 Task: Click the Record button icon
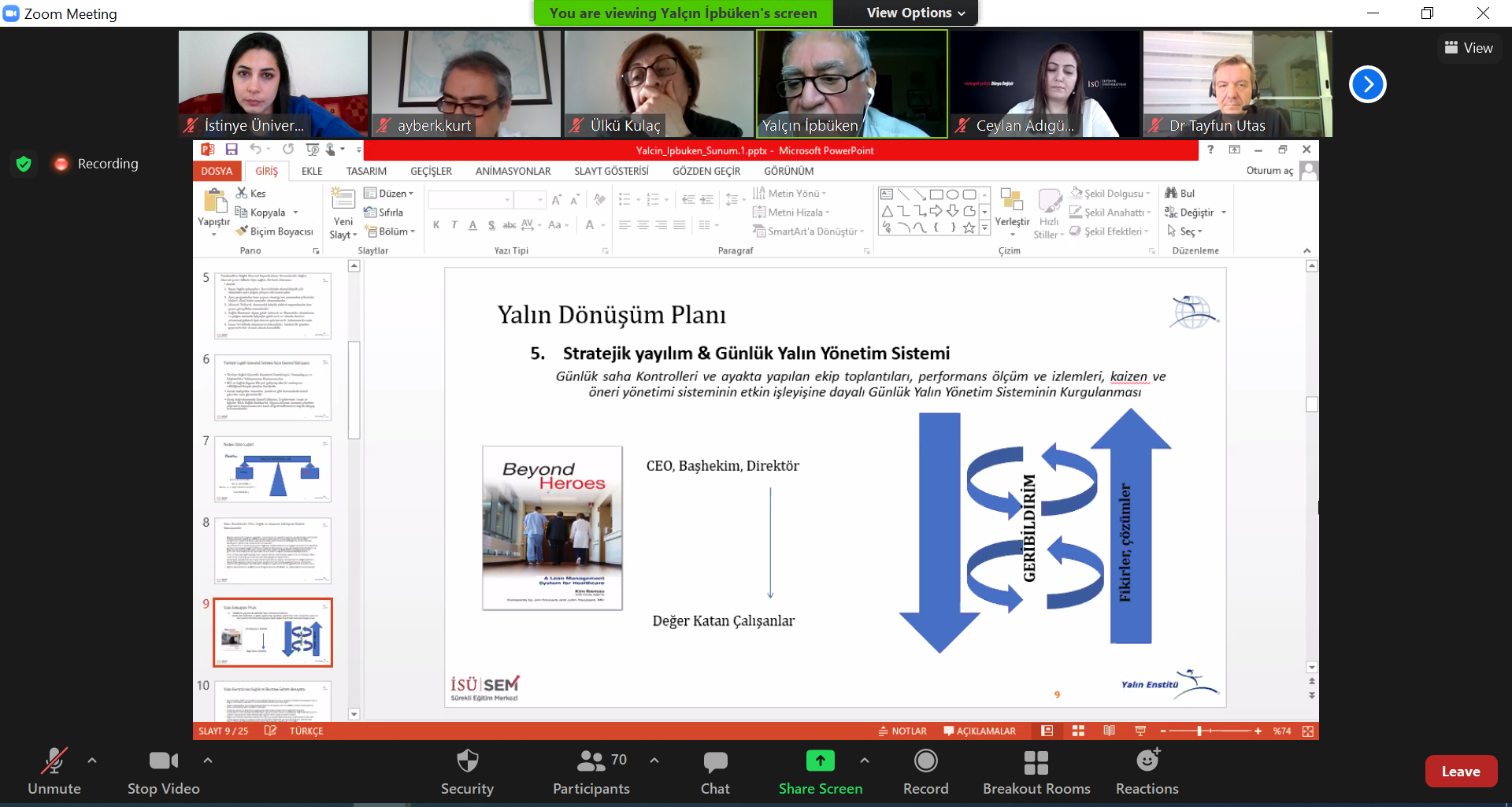(x=925, y=761)
